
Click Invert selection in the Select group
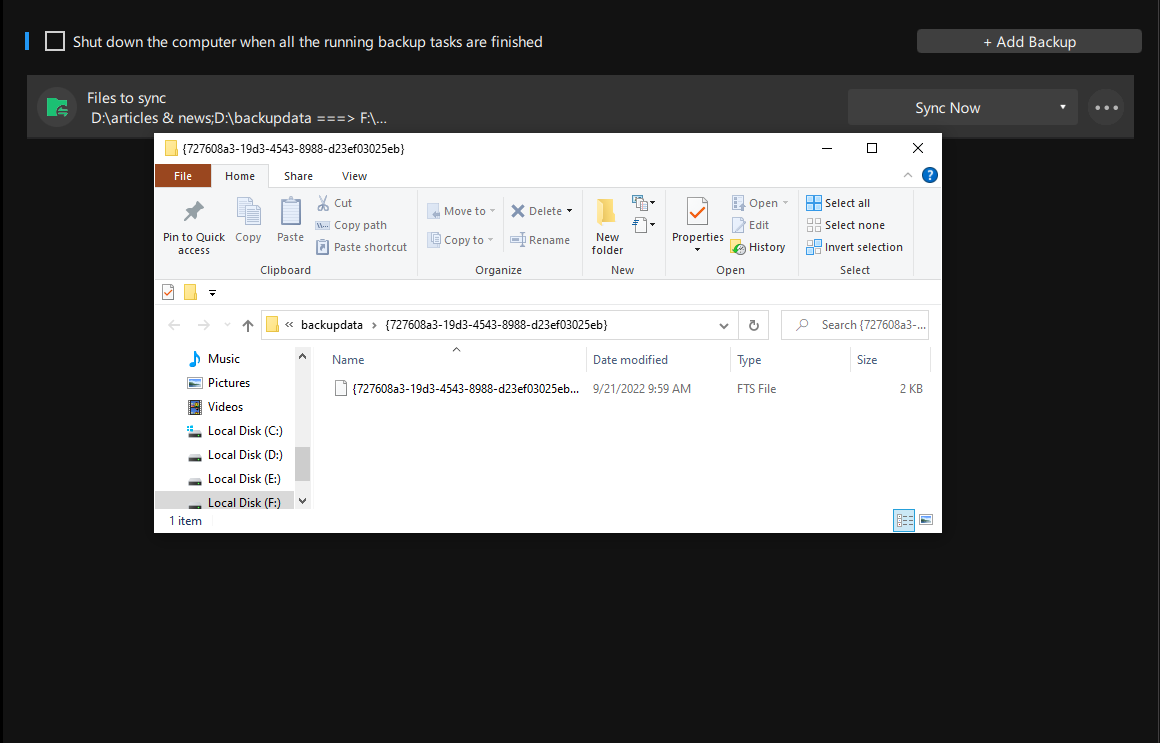pyautogui.click(x=855, y=246)
